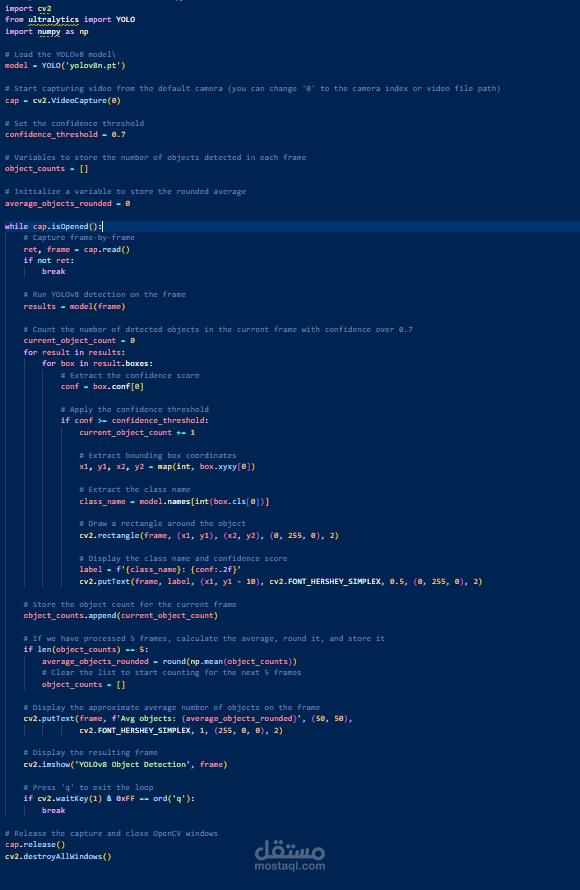The image size is (580, 890).
Task: Click the "# Press 'q' to exit" comment
Action: [88, 787]
